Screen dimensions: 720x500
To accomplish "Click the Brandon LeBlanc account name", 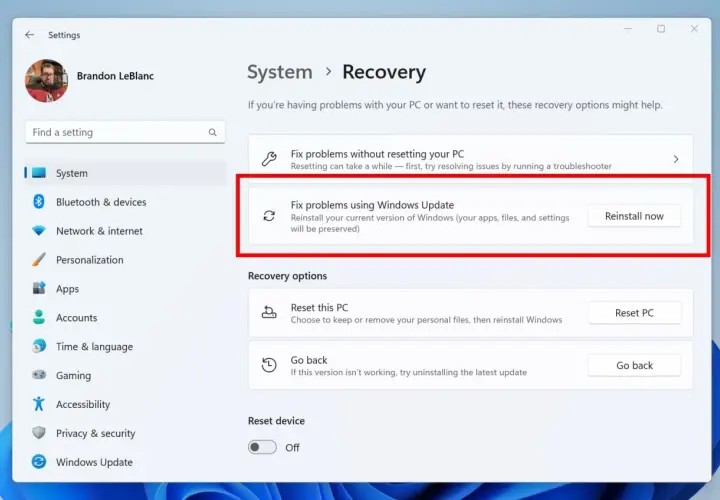I will click(115, 76).
